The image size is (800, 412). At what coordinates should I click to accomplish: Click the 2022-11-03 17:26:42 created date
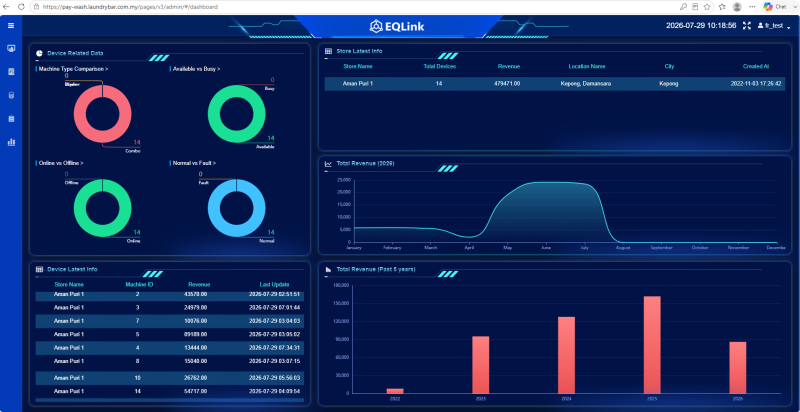(756, 83)
